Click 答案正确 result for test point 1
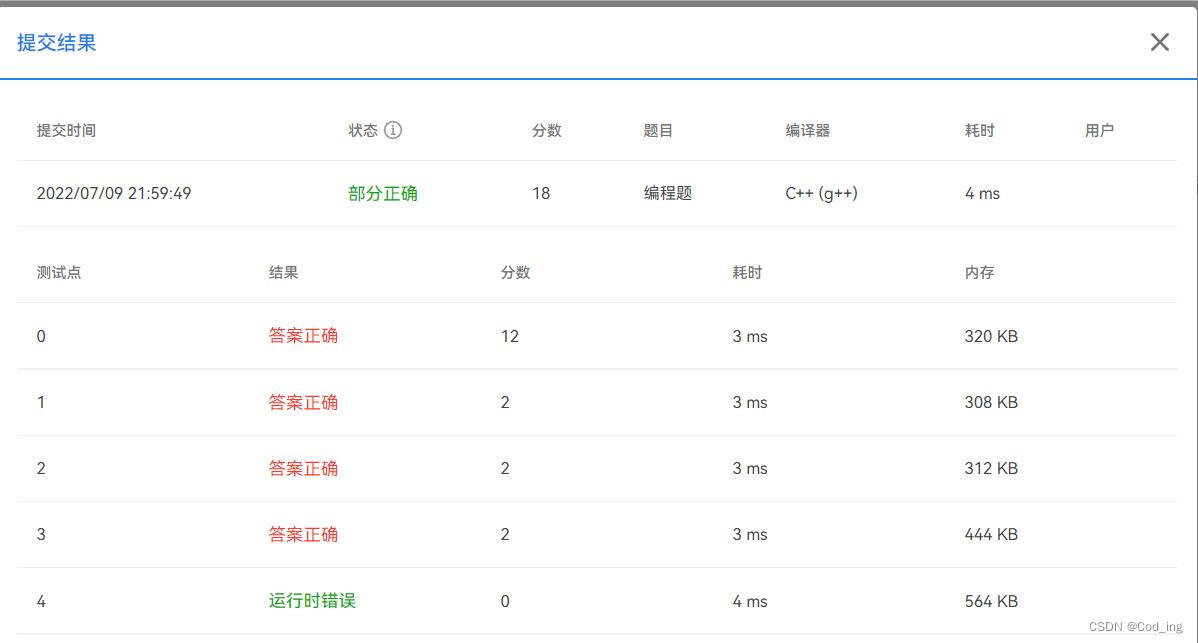 click(303, 402)
